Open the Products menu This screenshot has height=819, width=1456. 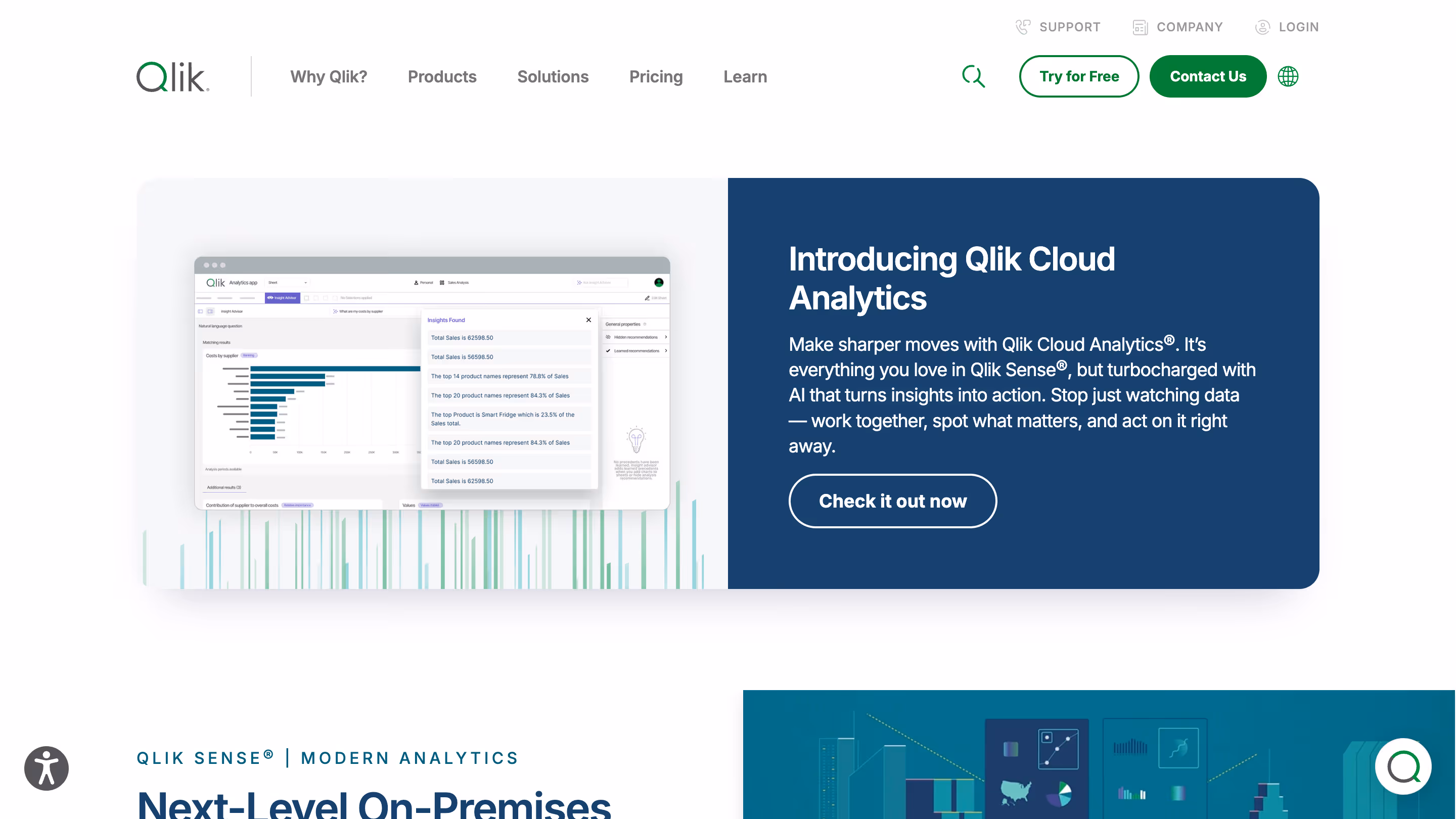(442, 76)
